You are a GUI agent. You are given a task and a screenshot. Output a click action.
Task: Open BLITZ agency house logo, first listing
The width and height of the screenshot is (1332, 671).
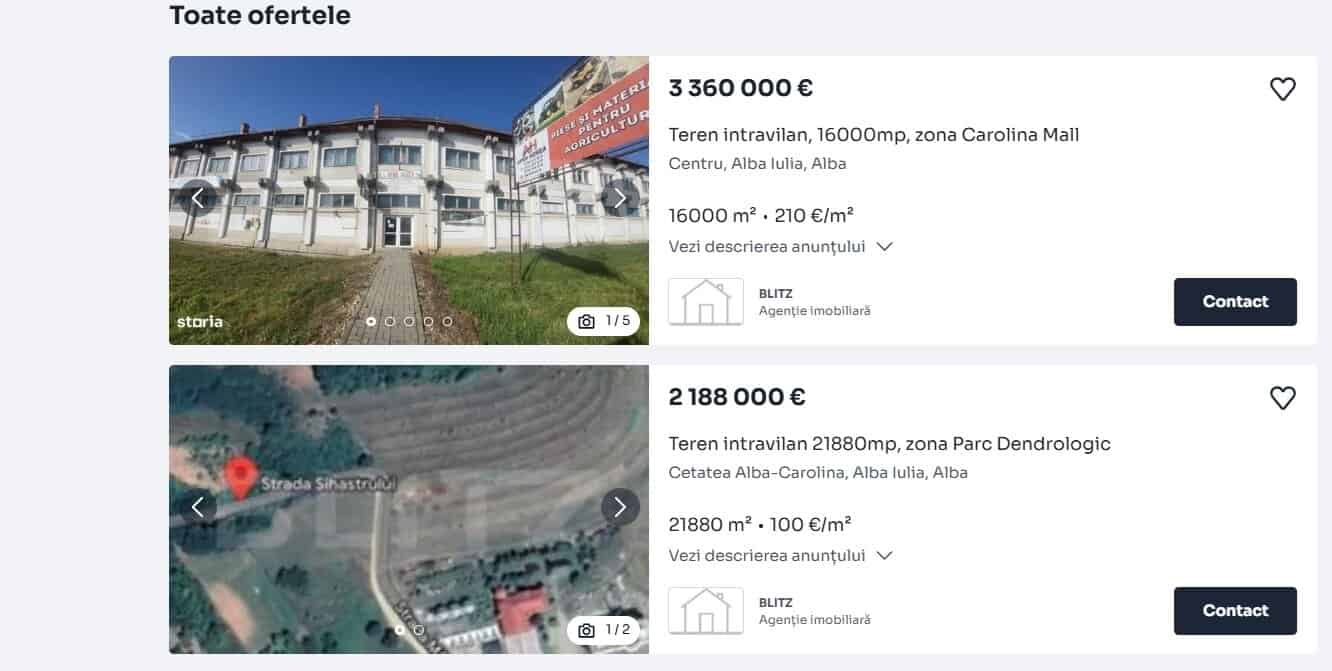(706, 302)
